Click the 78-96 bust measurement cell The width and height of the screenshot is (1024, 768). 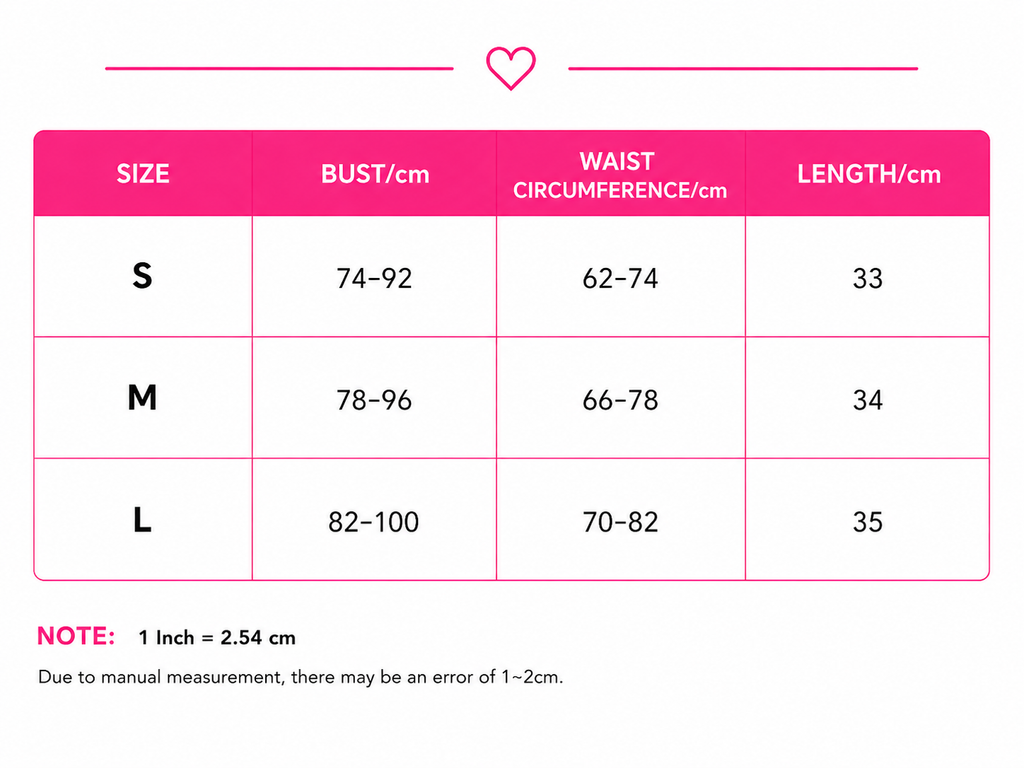coord(374,400)
